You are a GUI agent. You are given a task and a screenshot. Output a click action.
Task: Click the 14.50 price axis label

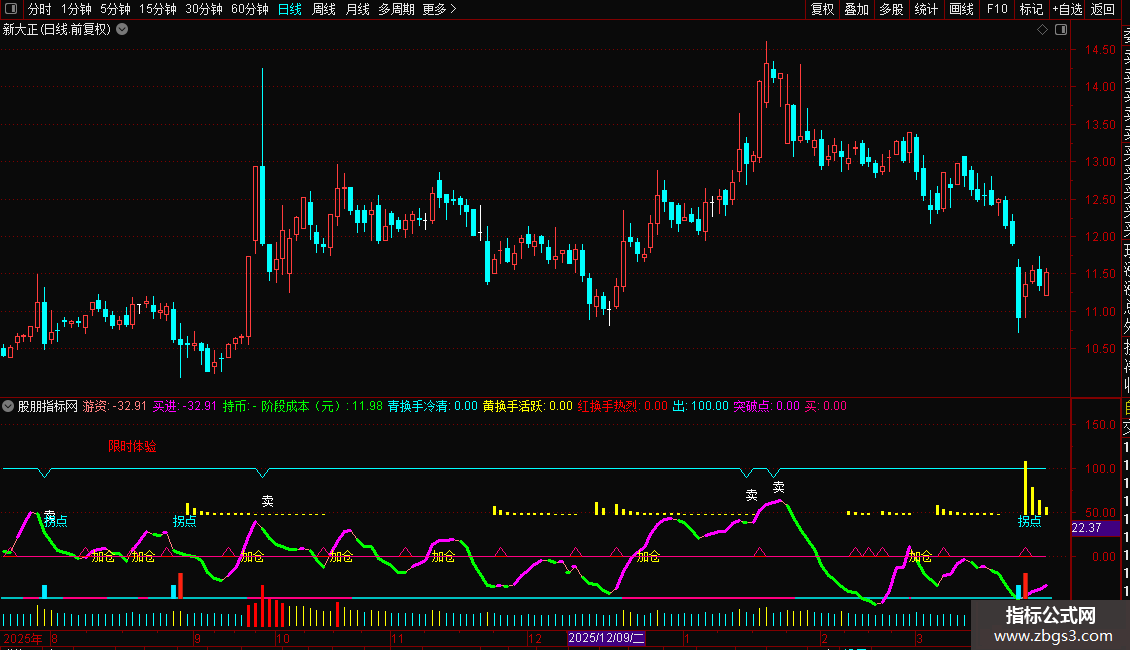pyautogui.click(x=1100, y=50)
